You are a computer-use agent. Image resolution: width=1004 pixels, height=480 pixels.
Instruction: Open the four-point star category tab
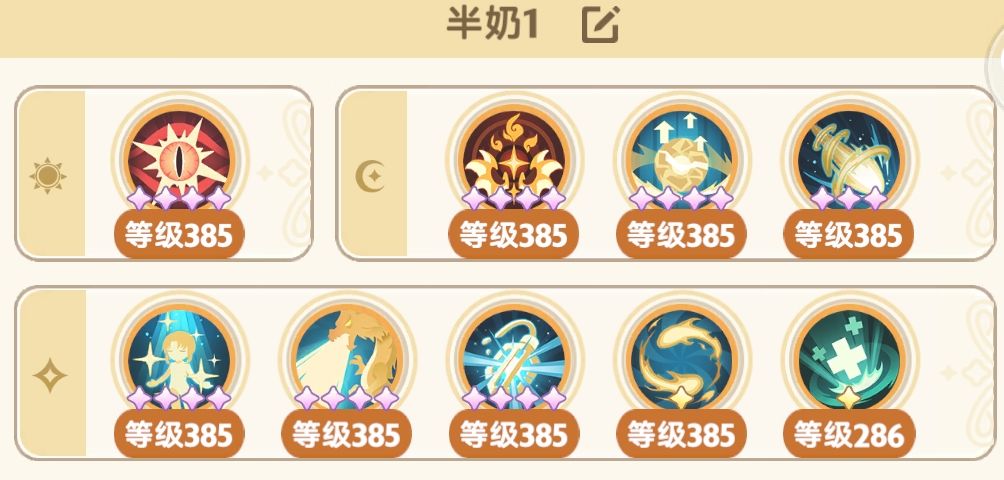coord(50,374)
